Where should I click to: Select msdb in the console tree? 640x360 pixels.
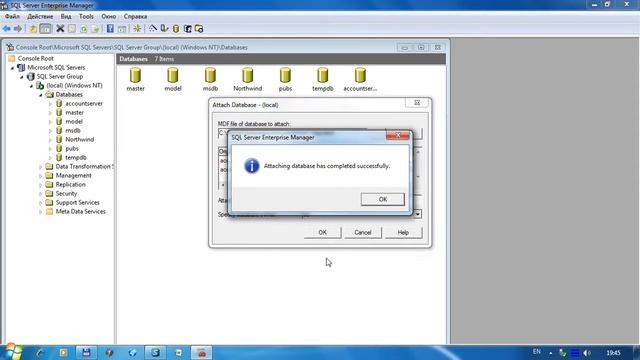[73, 131]
